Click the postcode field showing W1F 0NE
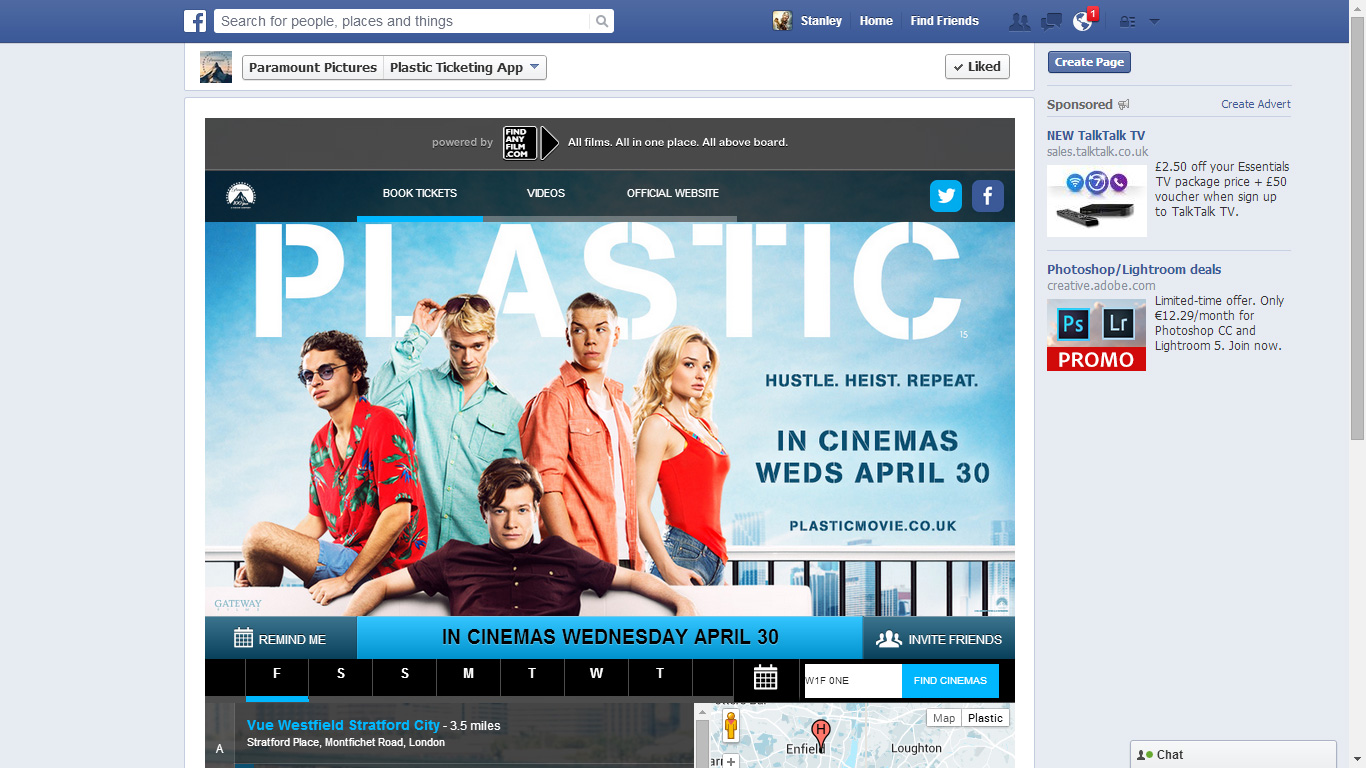Image resolution: width=1366 pixels, height=768 pixels. pos(852,681)
